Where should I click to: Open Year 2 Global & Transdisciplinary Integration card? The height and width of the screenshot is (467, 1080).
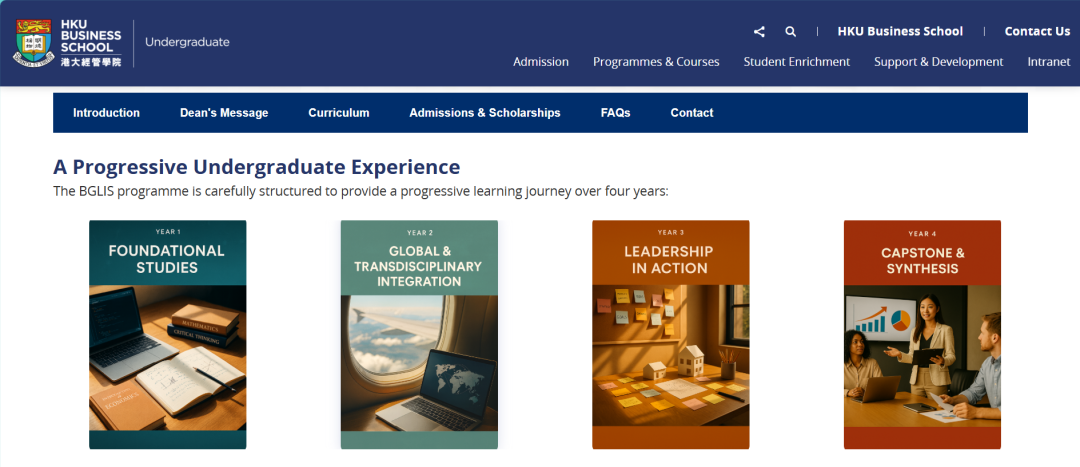(x=419, y=334)
